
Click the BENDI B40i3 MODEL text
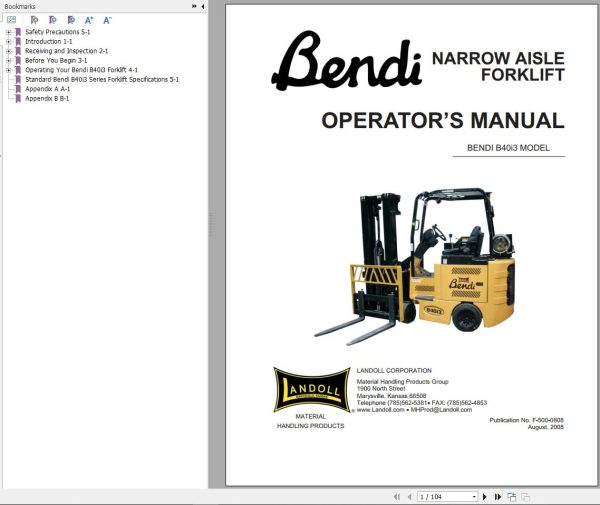click(x=508, y=148)
